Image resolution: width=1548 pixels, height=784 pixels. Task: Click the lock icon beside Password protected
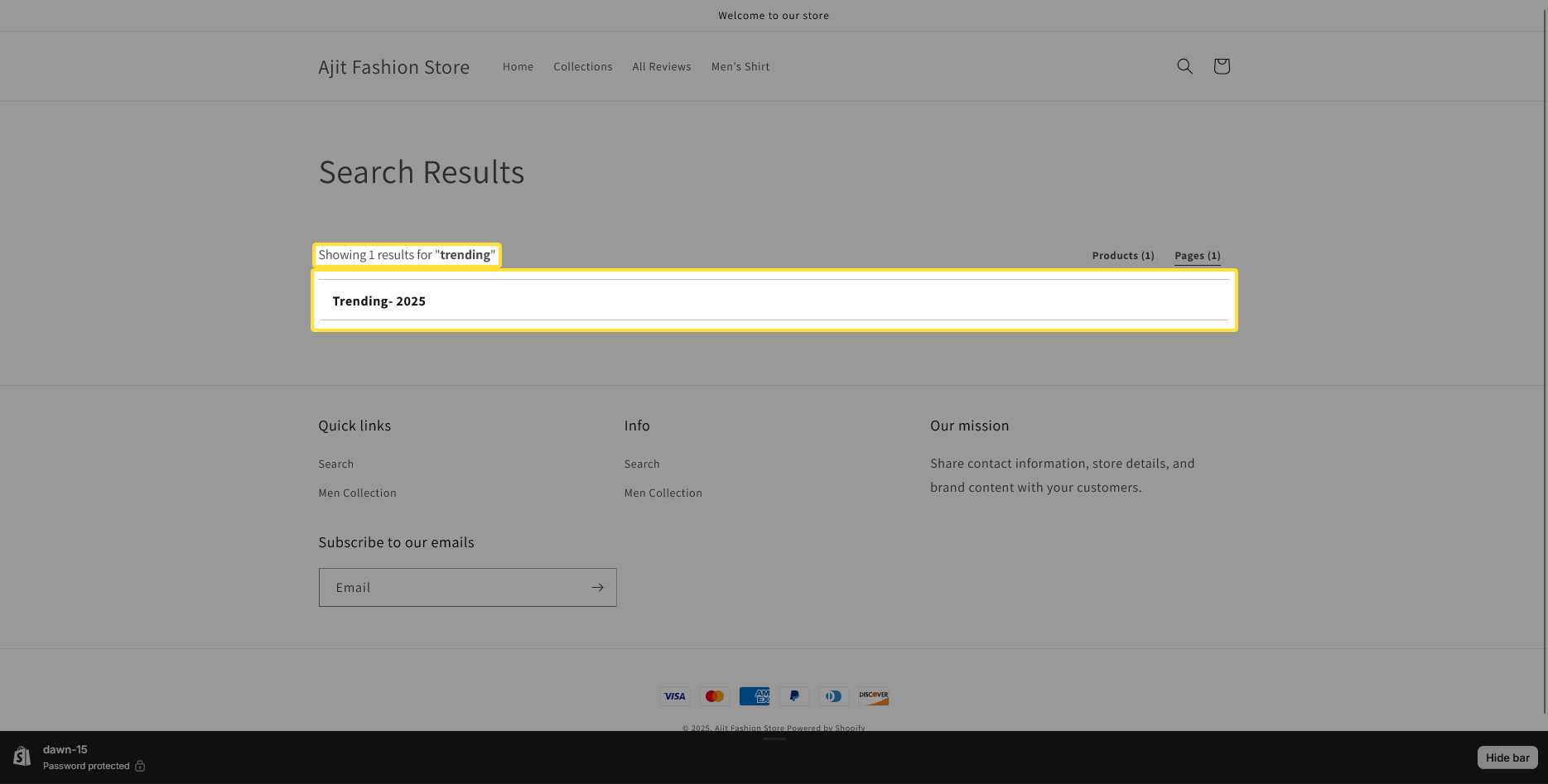click(x=140, y=766)
